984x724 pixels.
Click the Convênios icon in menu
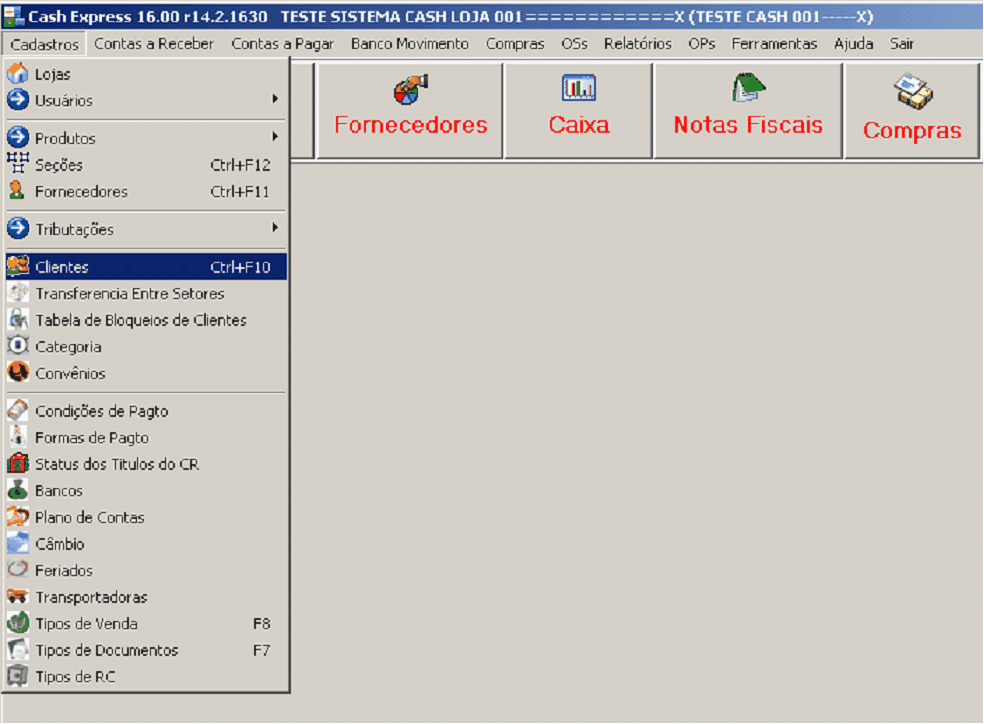[x=17, y=373]
